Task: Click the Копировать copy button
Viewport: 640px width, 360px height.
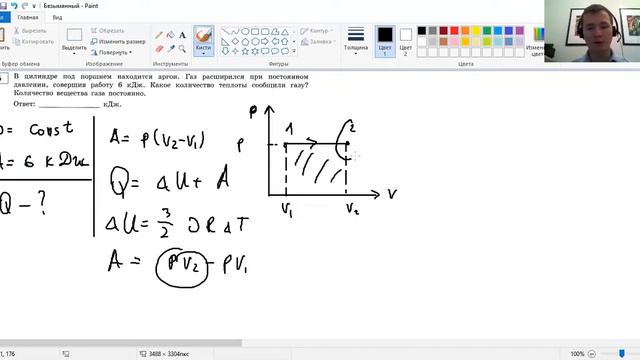Action: tap(33, 42)
